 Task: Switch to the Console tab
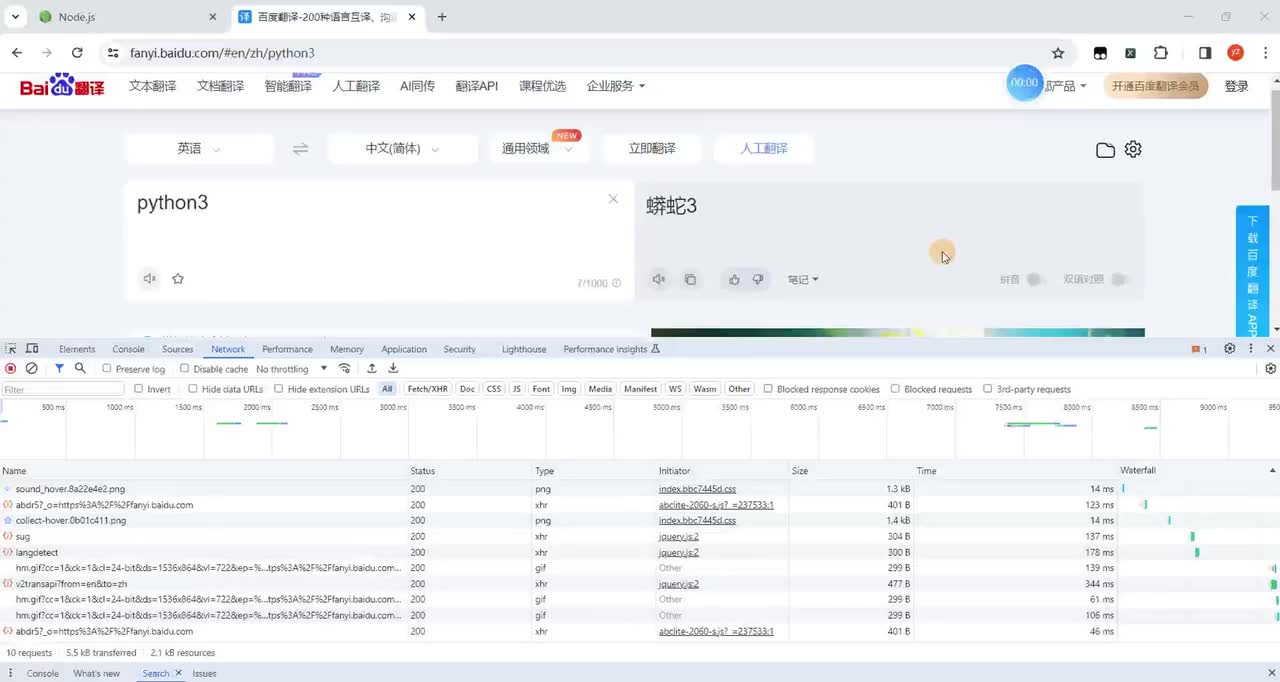(x=128, y=349)
